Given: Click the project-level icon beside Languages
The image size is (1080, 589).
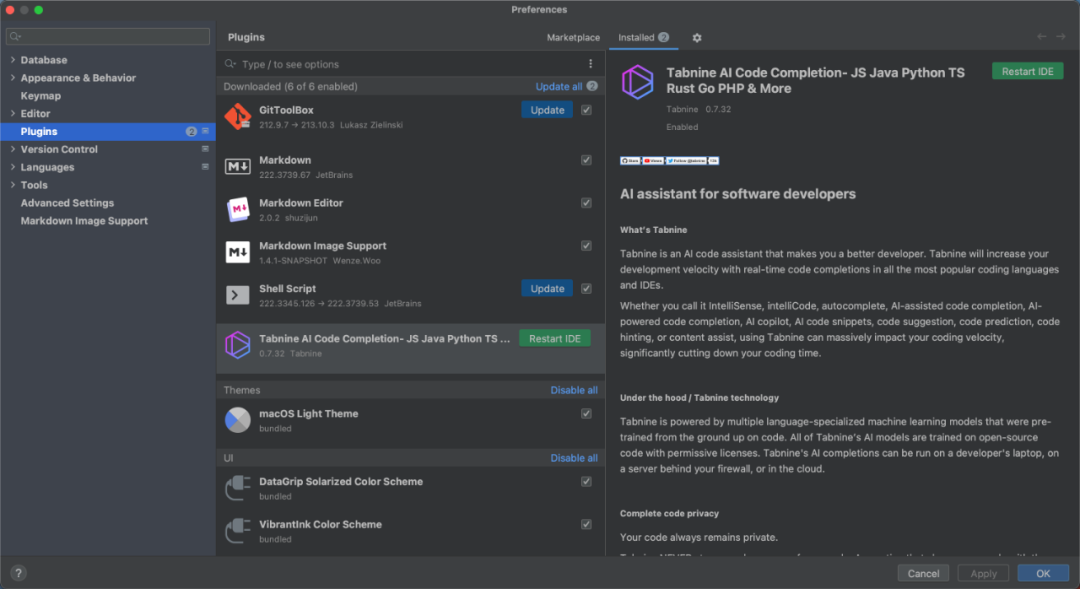Looking at the screenshot, I should [205, 167].
